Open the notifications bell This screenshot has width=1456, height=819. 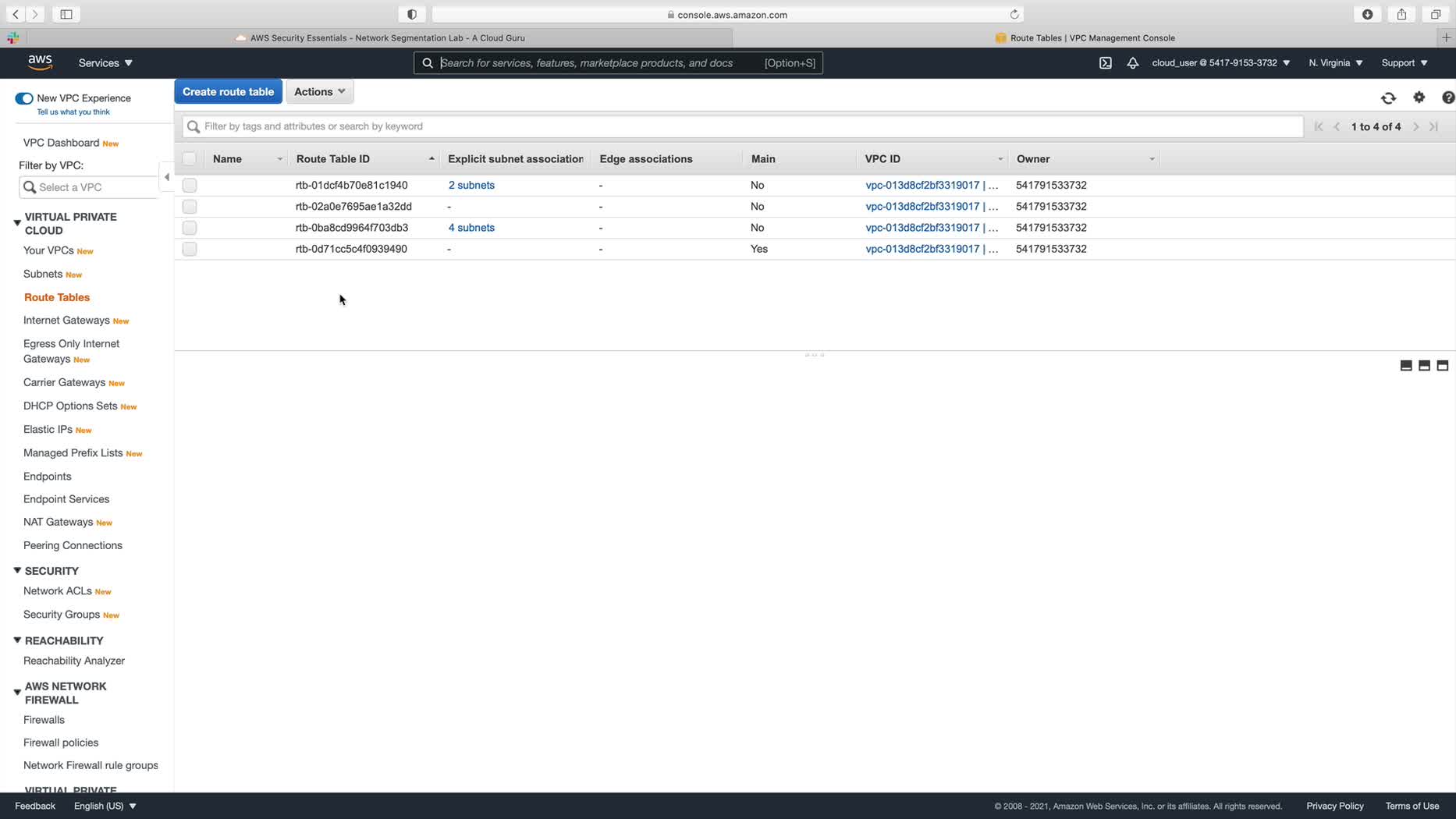(1133, 63)
